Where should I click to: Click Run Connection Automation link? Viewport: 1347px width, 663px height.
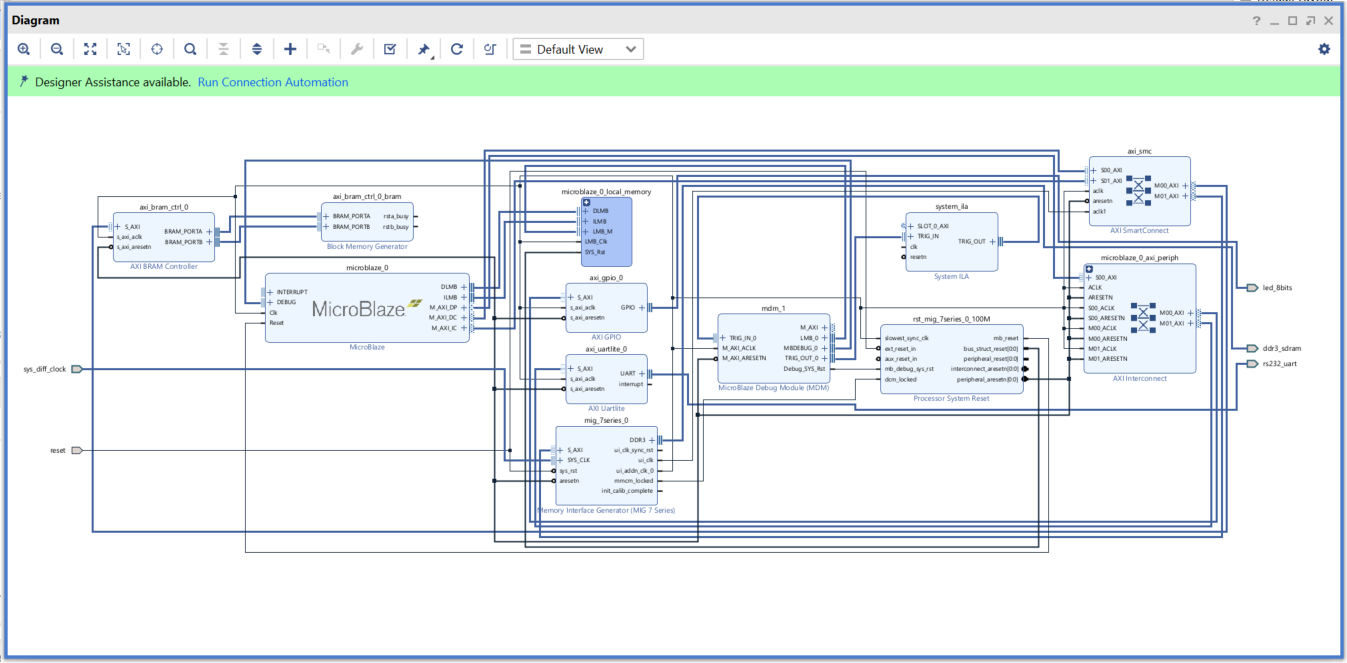[273, 82]
